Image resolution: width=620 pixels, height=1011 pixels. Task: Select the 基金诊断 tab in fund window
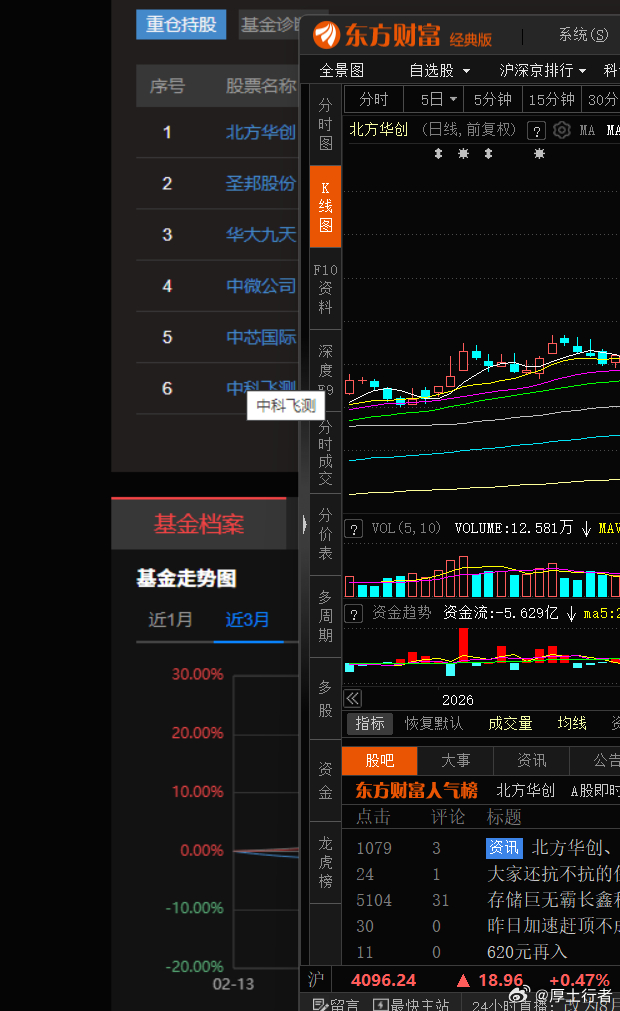[x=269, y=25]
